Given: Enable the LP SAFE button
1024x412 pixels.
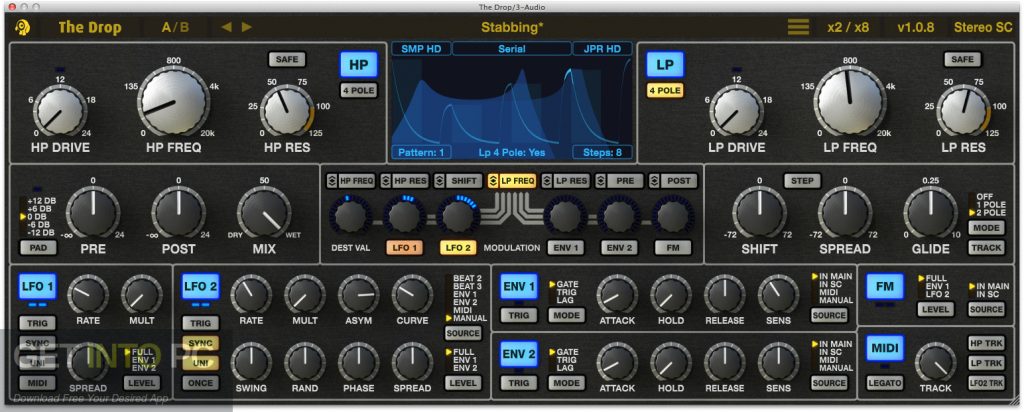Looking at the screenshot, I should click(x=962, y=59).
